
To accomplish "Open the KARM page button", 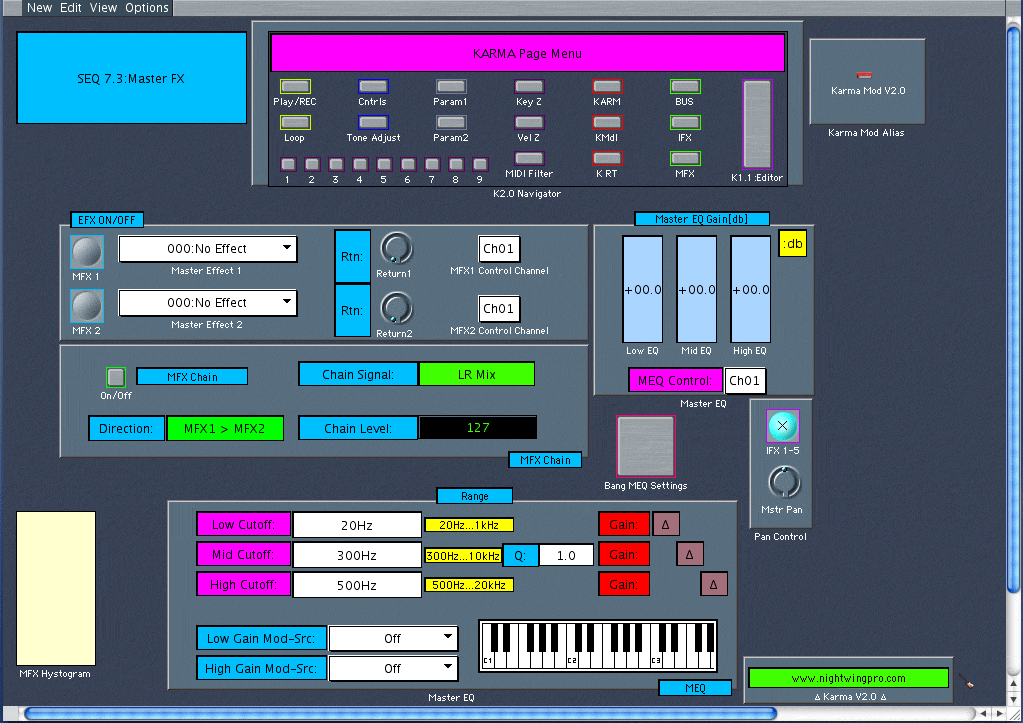I will pos(607,87).
